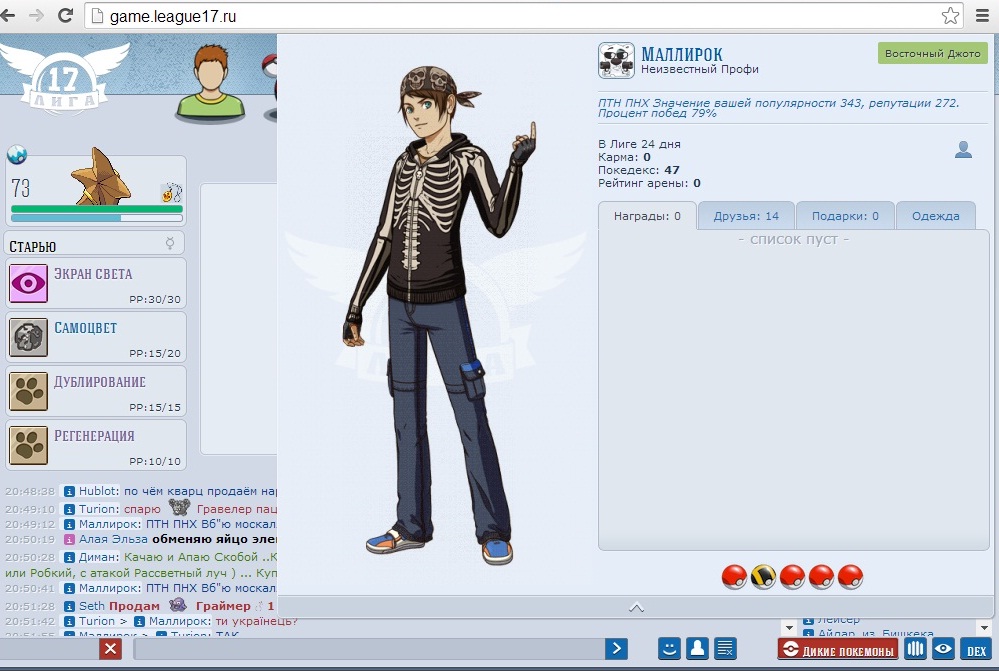999x671 pixels.
Task: Open the Chrome hamburger menu
Action: coord(982,15)
